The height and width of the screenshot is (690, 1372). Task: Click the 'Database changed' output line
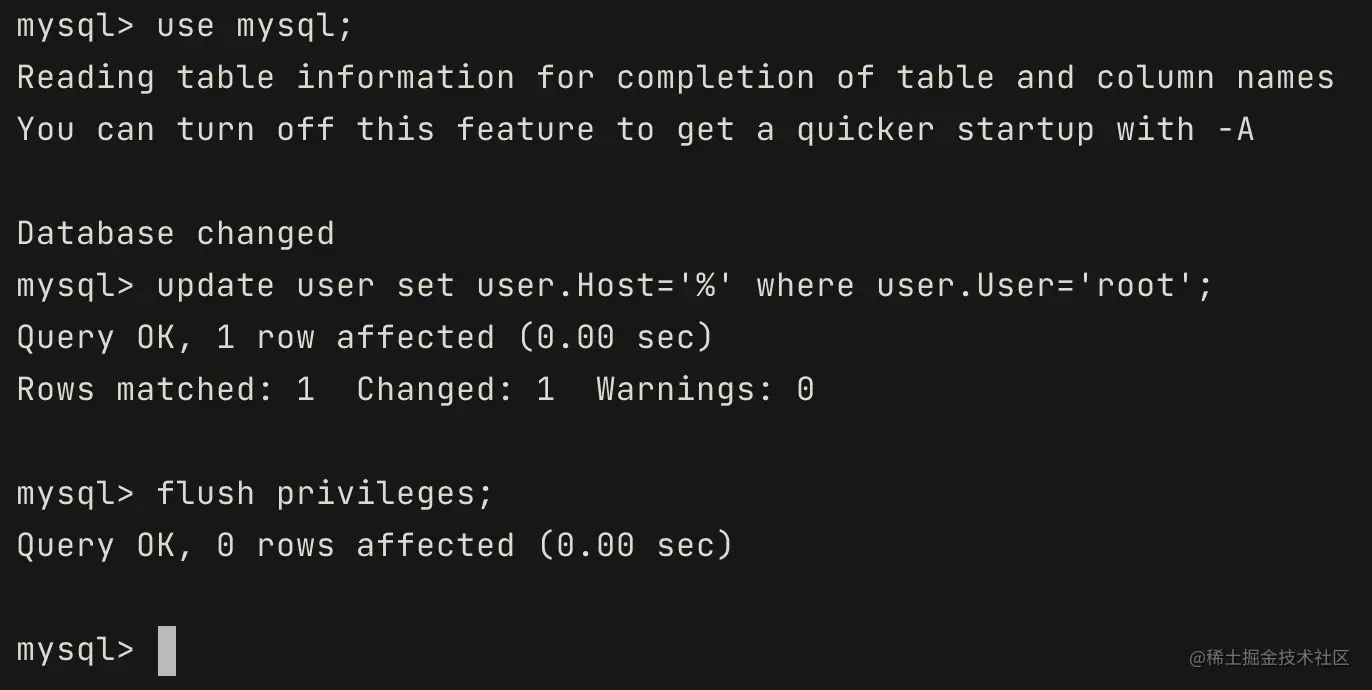point(176,234)
